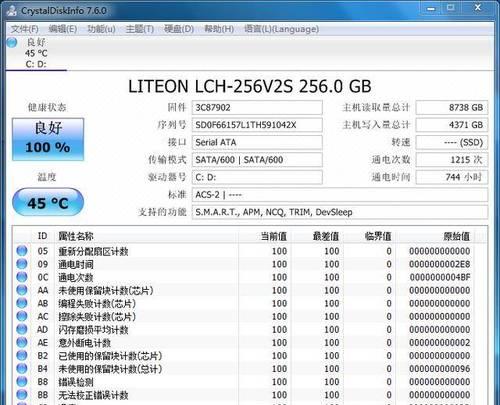Open the 文件(F) menu
Image resolution: width=500 pixels, height=405 pixels.
25,29
